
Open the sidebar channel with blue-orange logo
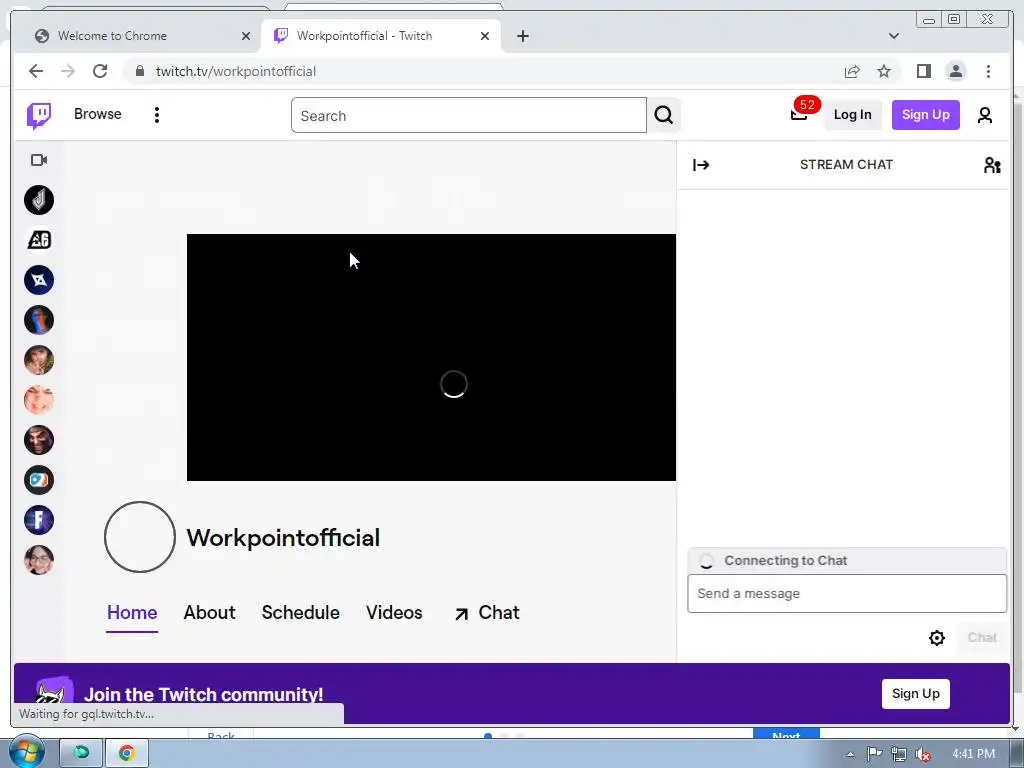[x=39, y=480]
